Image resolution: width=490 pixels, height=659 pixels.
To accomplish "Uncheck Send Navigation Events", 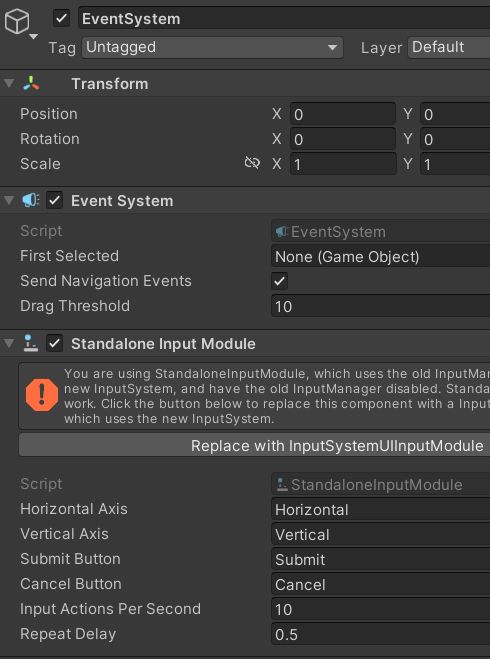I will point(279,281).
